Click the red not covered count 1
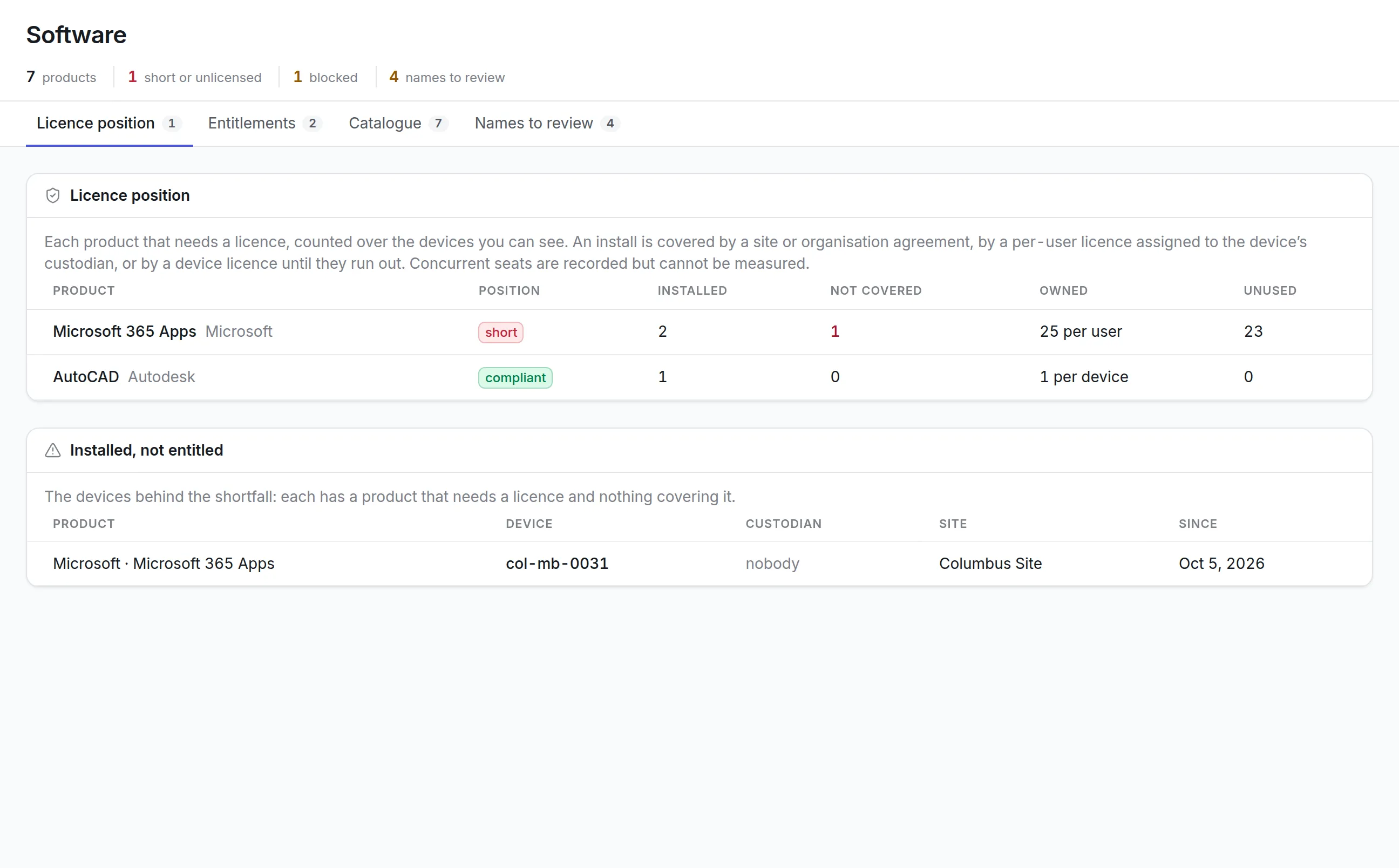This screenshot has height=868, width=1399. [834, 332]
